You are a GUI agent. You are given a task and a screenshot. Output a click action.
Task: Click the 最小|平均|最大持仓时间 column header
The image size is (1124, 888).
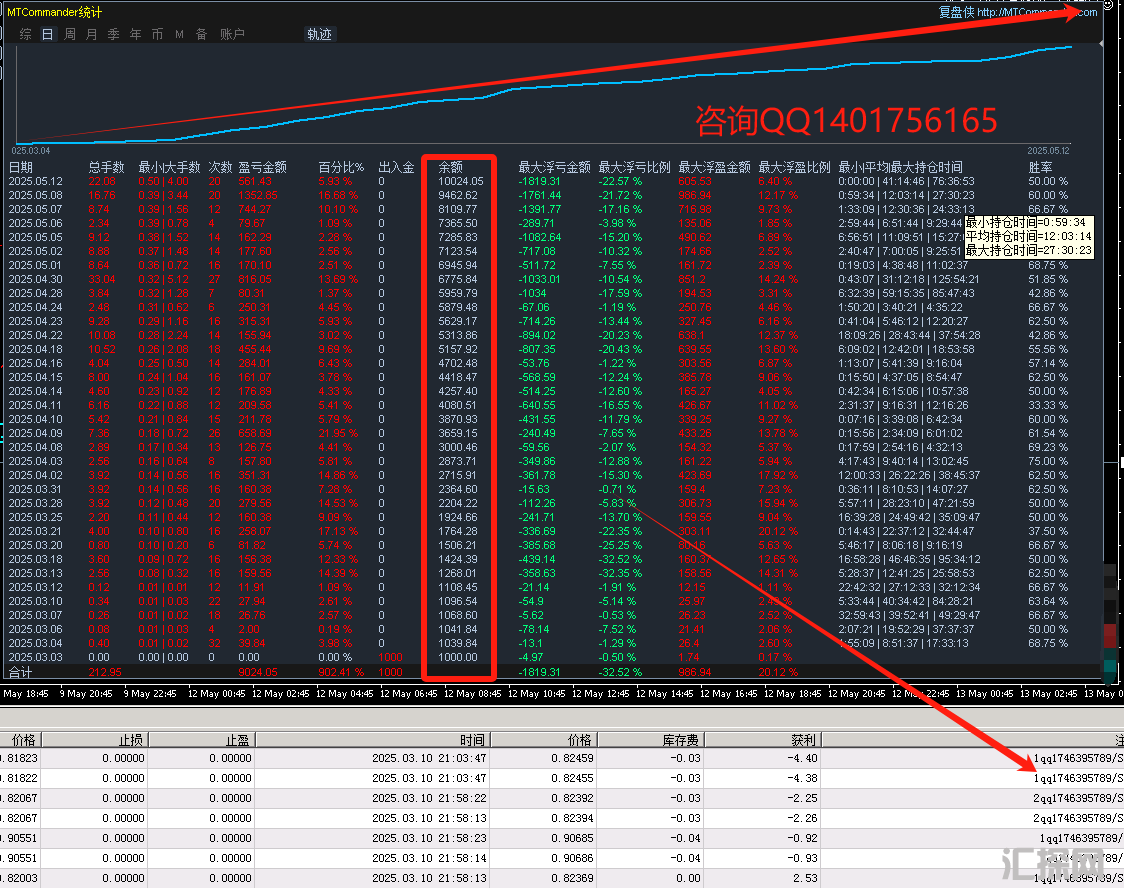coord(900,167)
